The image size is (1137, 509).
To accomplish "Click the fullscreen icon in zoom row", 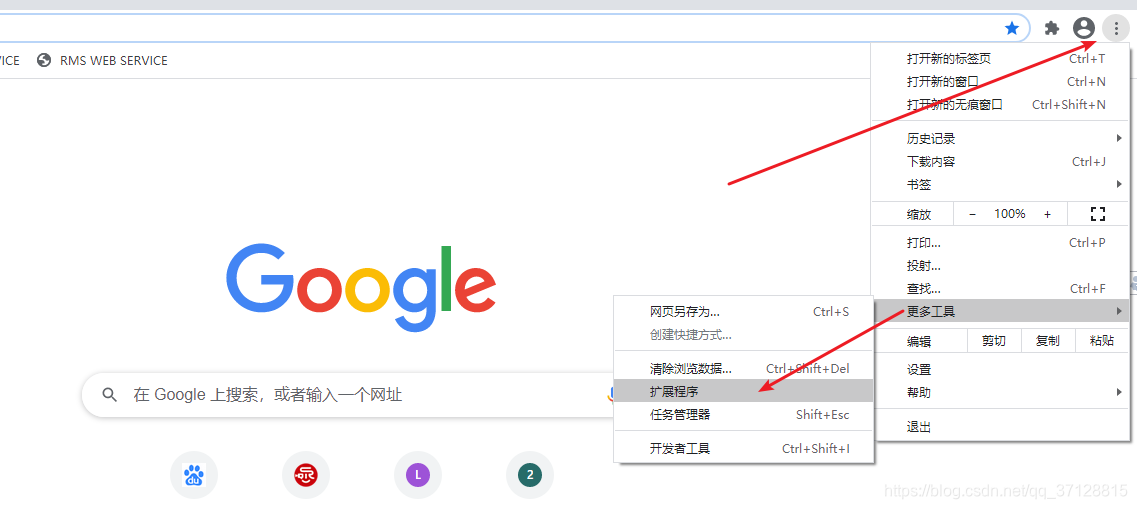I will tap(1097, 214).
